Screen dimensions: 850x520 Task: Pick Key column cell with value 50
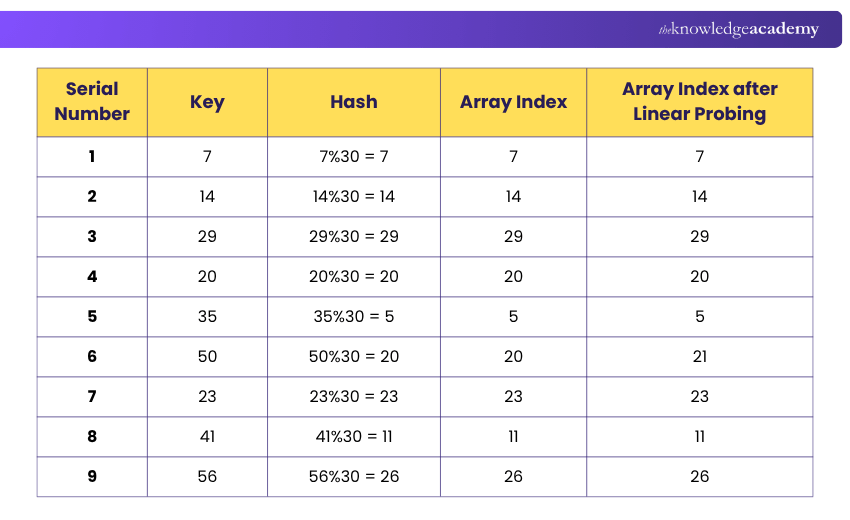pyautogui.click(x=207, y=357)
